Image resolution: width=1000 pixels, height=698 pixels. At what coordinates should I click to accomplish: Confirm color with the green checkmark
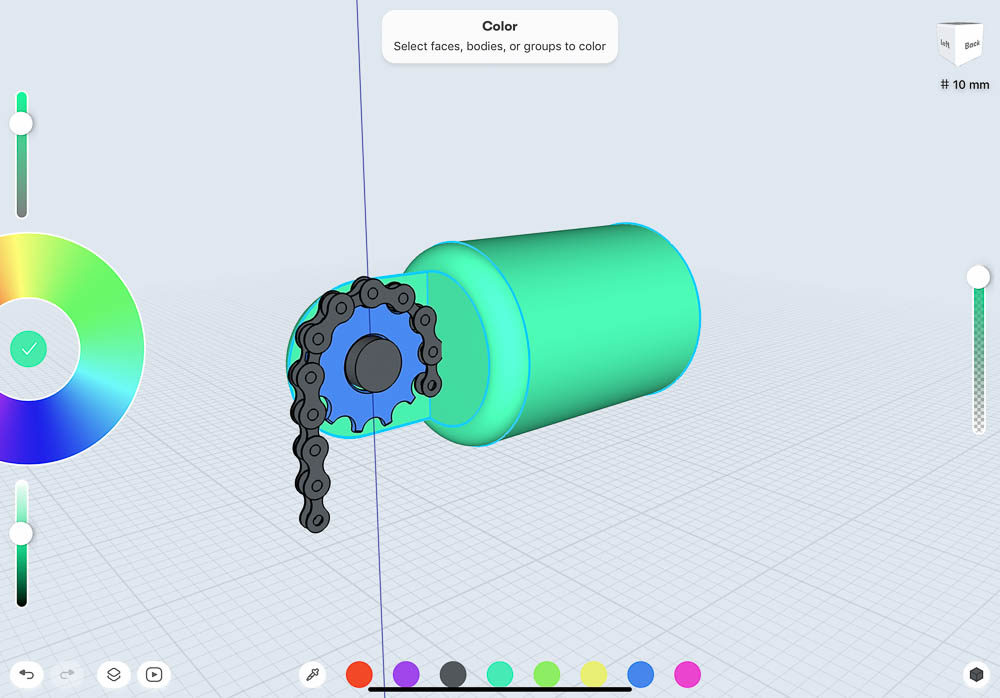[x=29, y=348]
